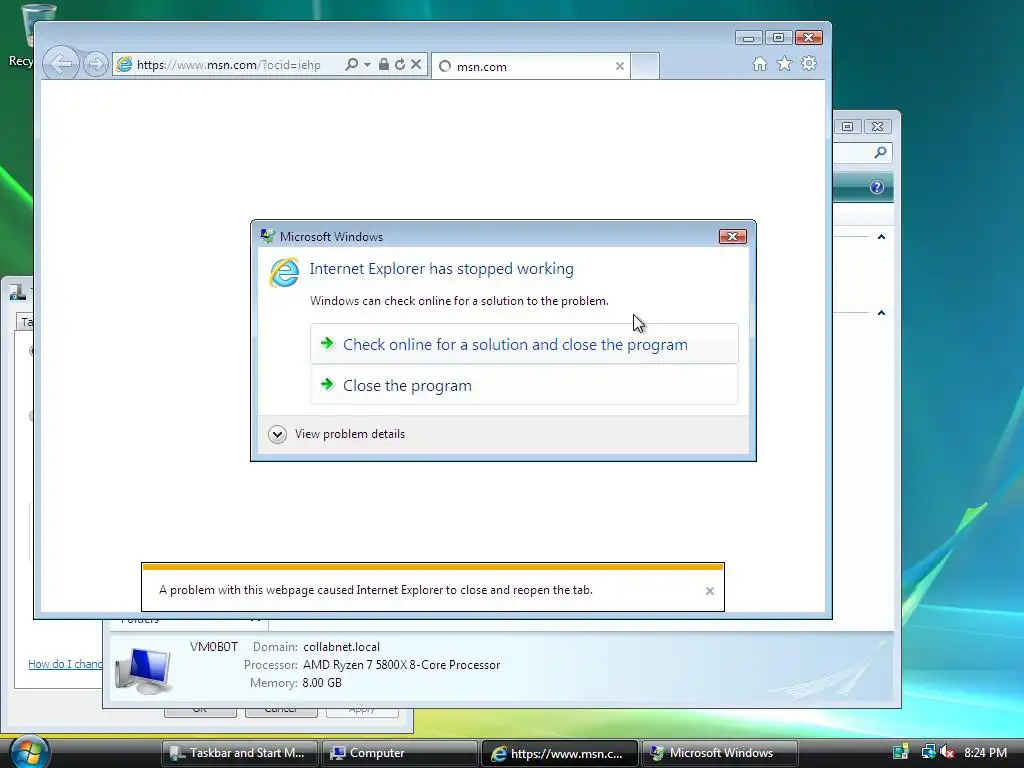Click the How do I change link

[65, 664]
